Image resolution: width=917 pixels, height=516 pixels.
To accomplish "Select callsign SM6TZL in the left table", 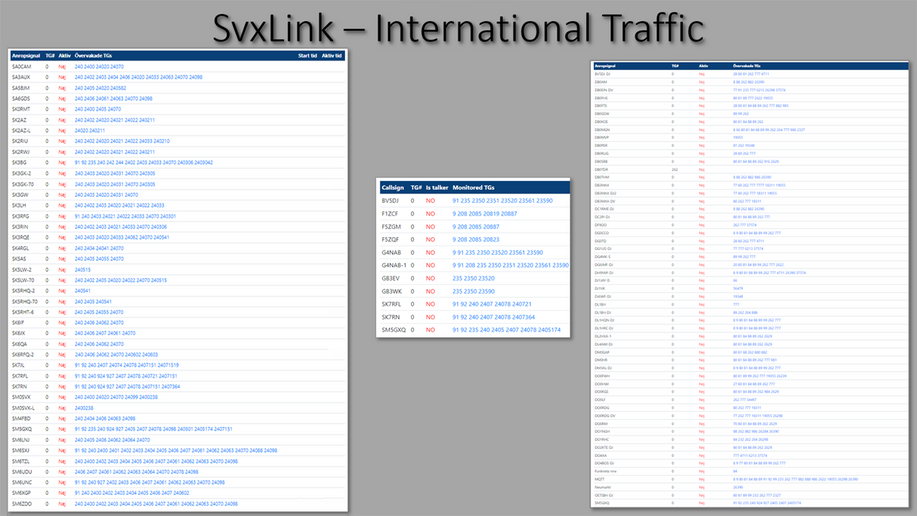I will tap(21, 461).
